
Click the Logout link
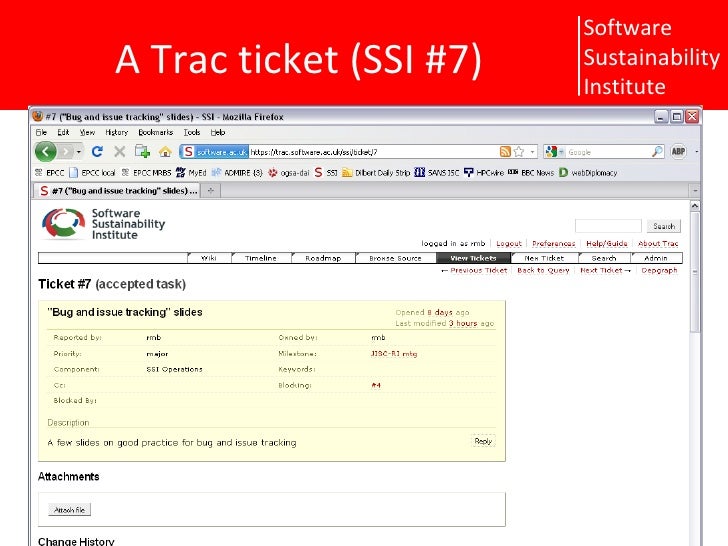pos(509,243)
